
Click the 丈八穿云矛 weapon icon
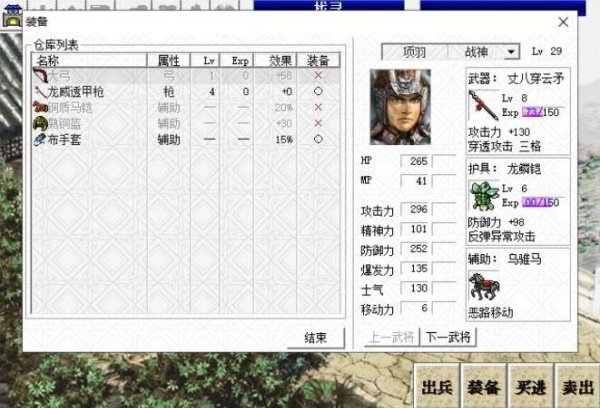point(482,106)
